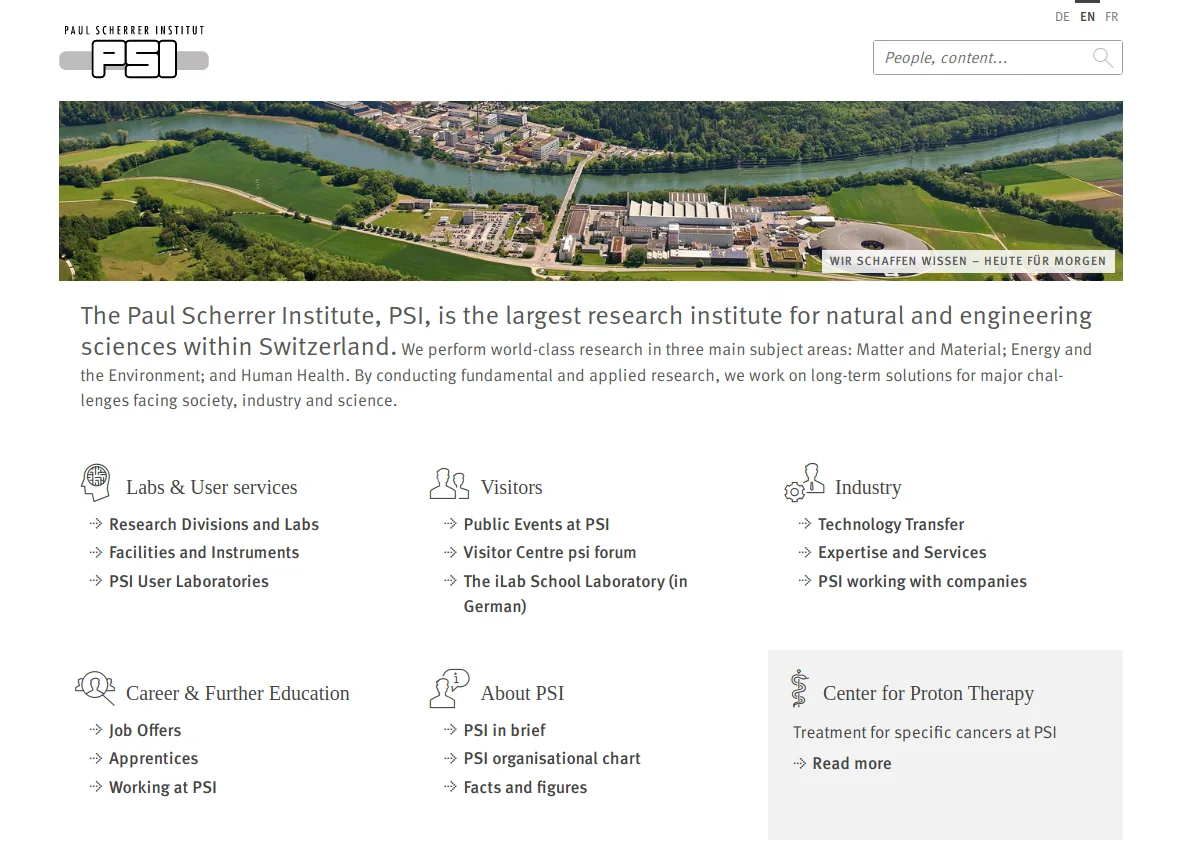The image size is (1182, 855).
Task: Click the arrow icon beside Working at PSI
Action: click(x=96, y=787)
